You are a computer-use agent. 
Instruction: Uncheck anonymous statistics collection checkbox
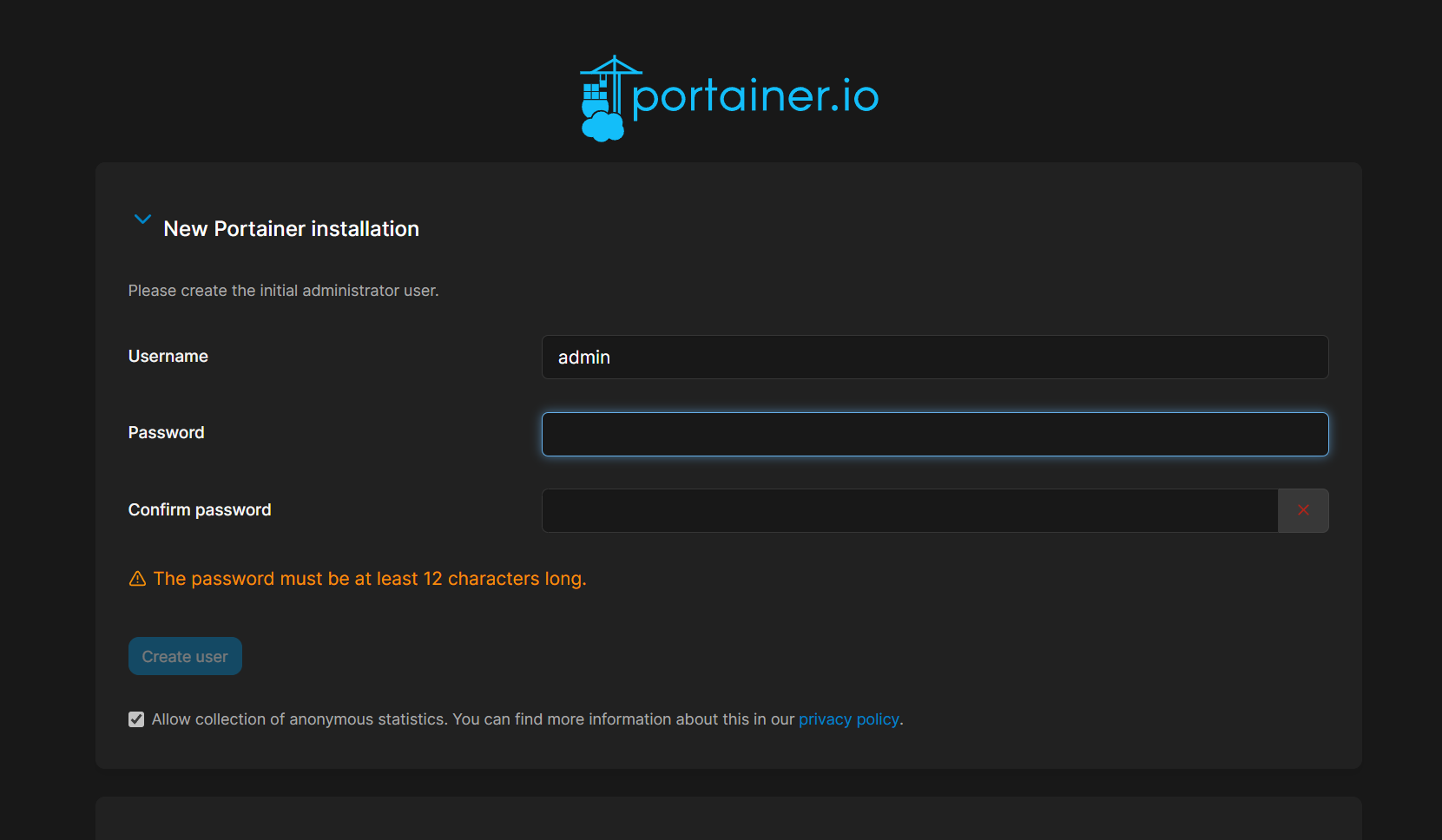[x=136, y=719]
